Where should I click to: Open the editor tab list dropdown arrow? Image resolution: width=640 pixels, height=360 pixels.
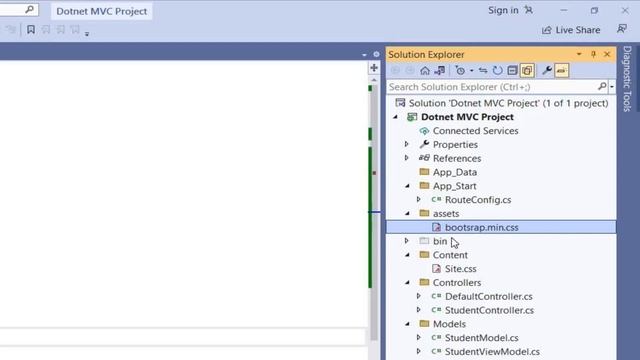(364, 54)
